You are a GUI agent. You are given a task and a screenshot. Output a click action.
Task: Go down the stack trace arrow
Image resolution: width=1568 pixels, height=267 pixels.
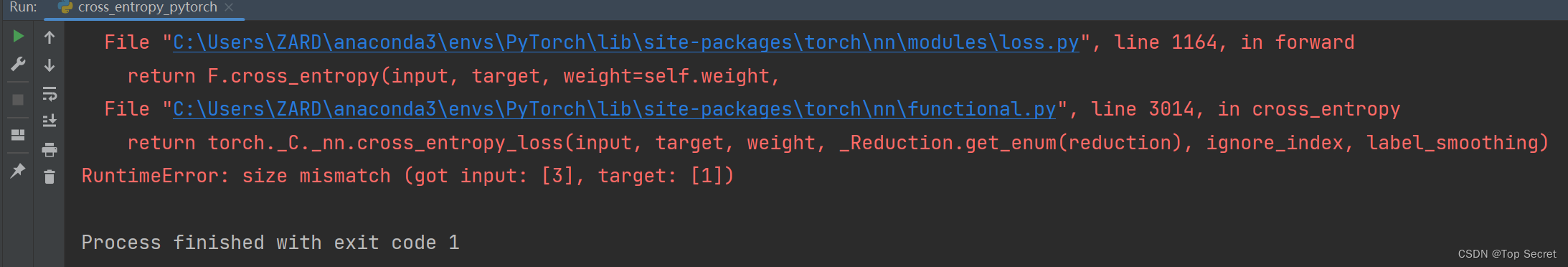pyautogui.click(x=49, y=65)
